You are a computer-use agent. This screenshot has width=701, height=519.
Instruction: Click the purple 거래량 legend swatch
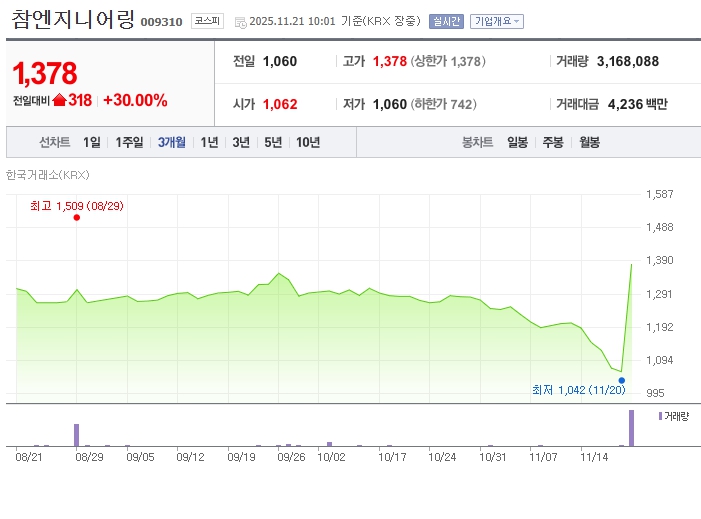pos(660,414)
